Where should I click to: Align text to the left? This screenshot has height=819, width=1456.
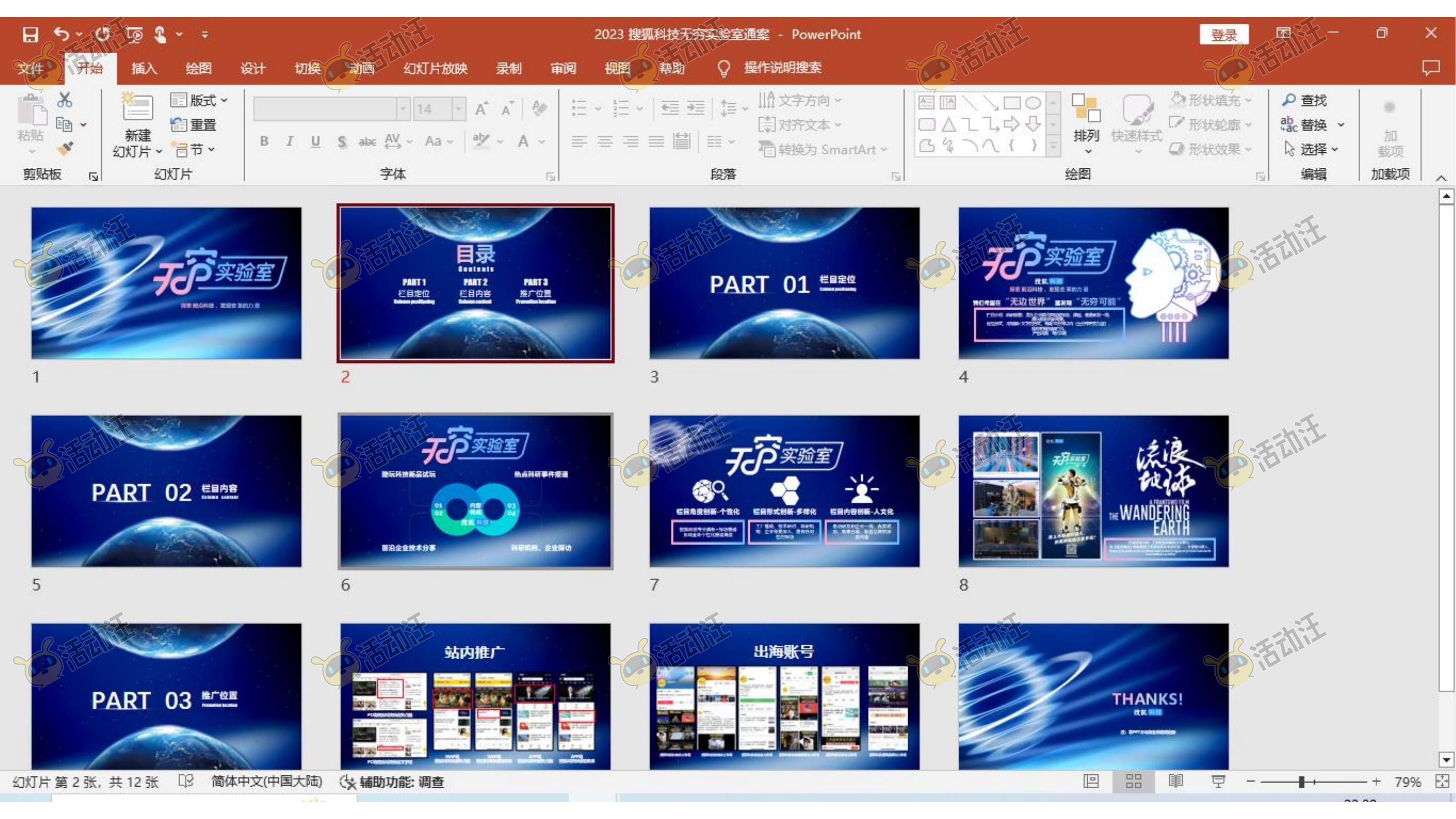click(579, 141)
